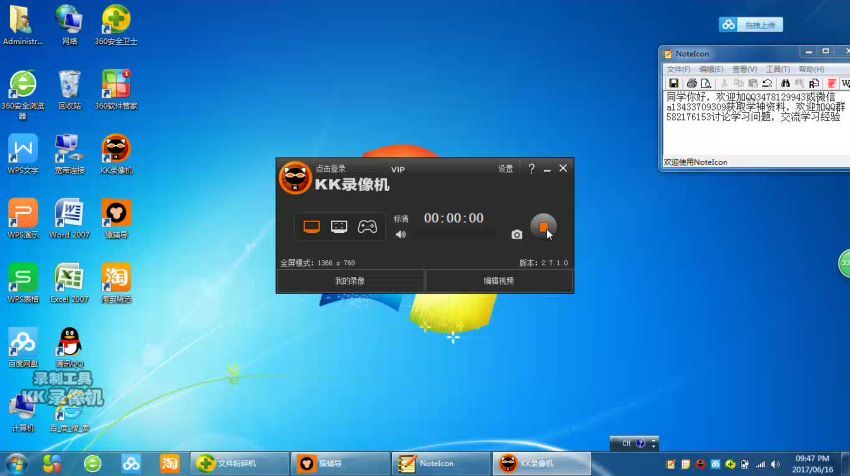Click the cut scissors icon in NoteIcon toolbar
The height and width of the screenshot is (476, 850).
pyautogui.click(x=724, y=83)
